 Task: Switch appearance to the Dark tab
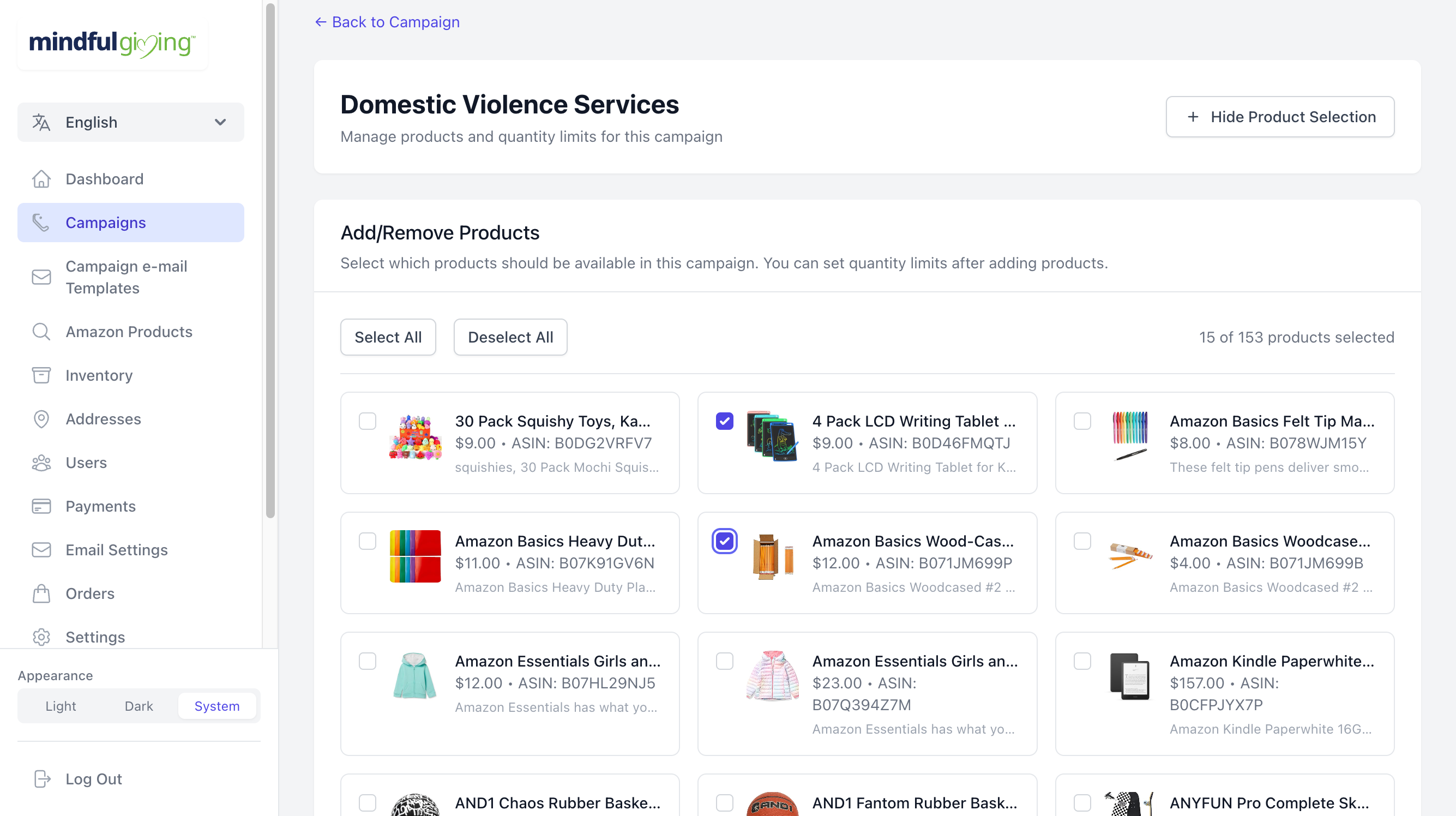139,706
